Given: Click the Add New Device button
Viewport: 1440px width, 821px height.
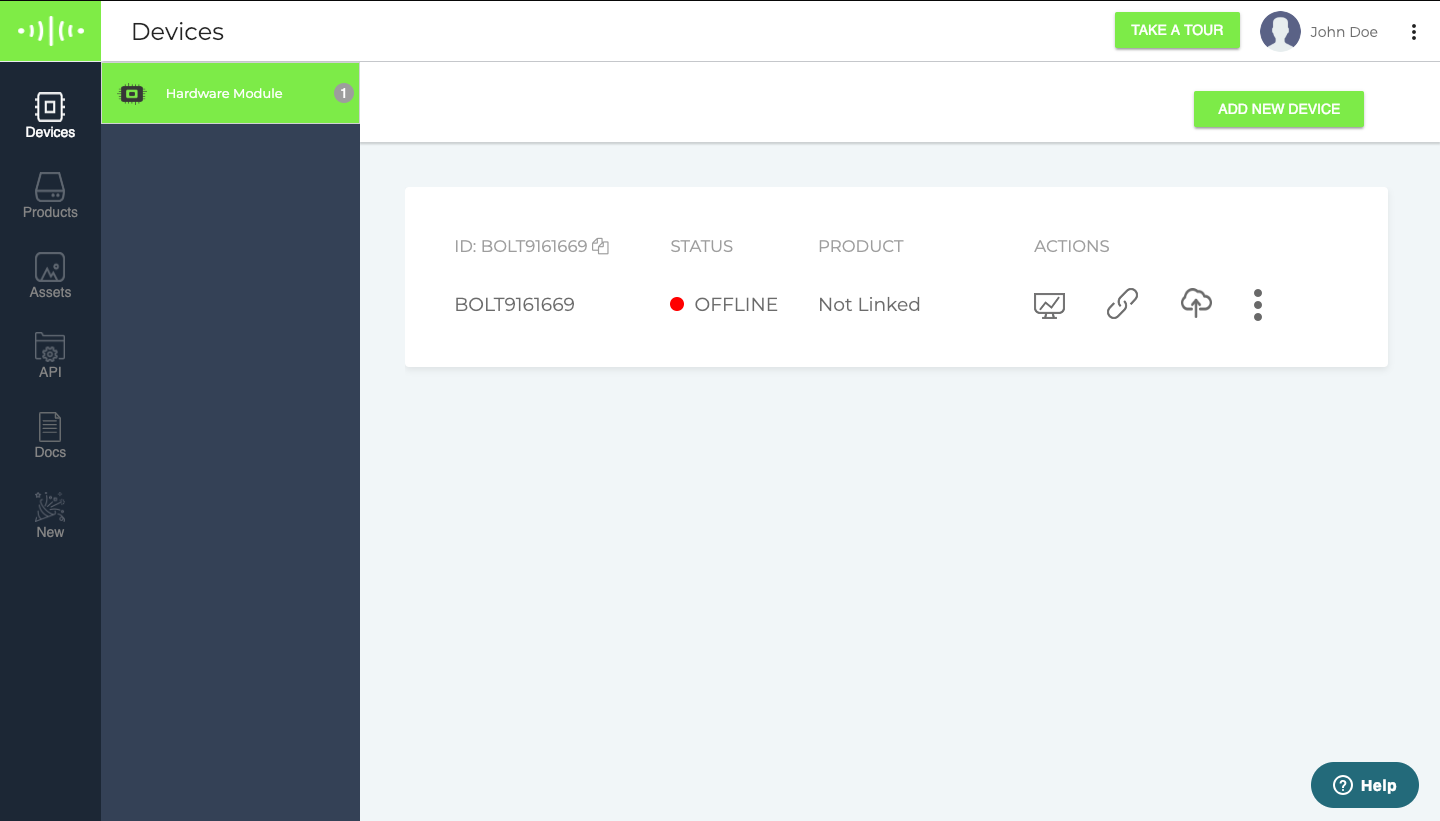Looking at the screenshot, I should tap(1279, 109).
